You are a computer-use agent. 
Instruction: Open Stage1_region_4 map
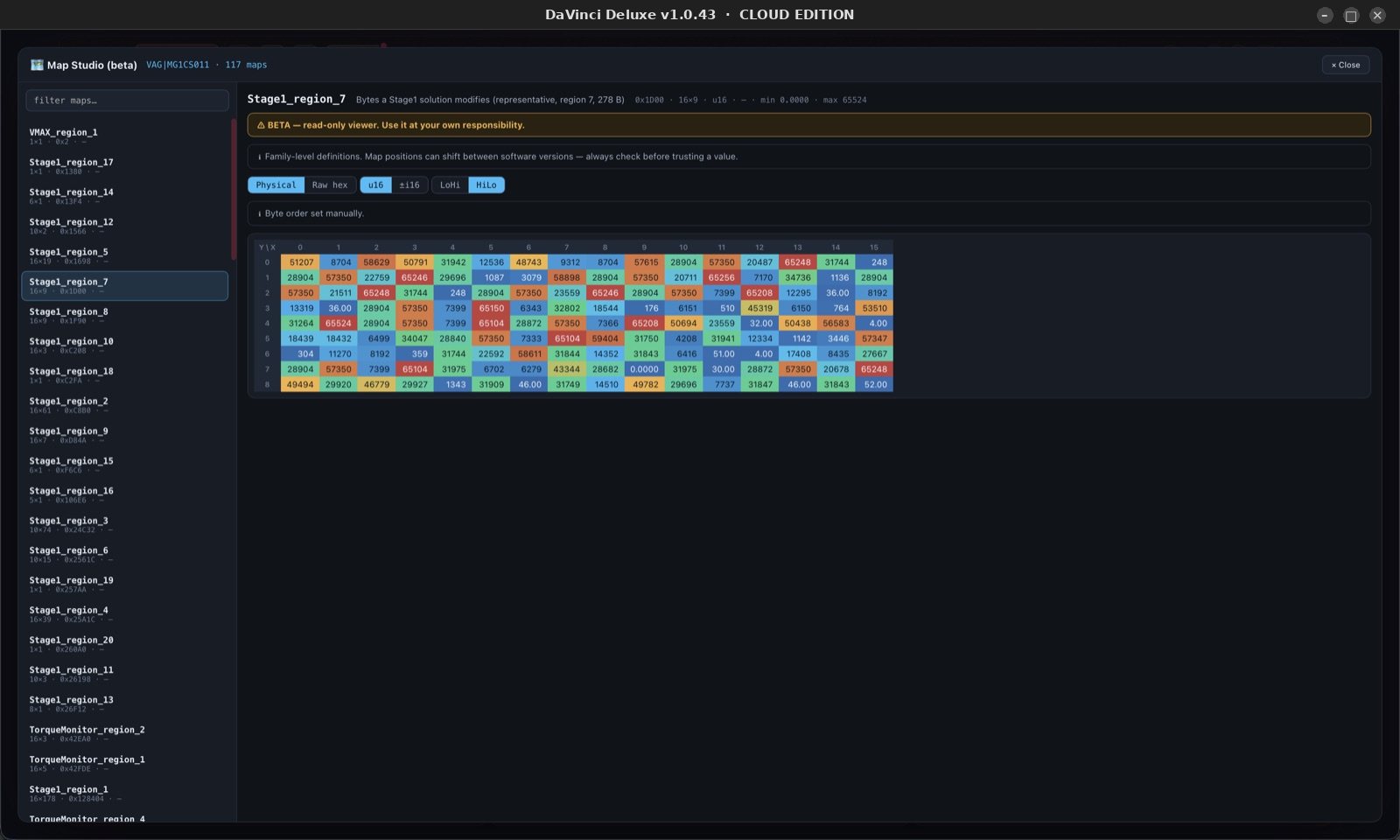pos(125,613)
